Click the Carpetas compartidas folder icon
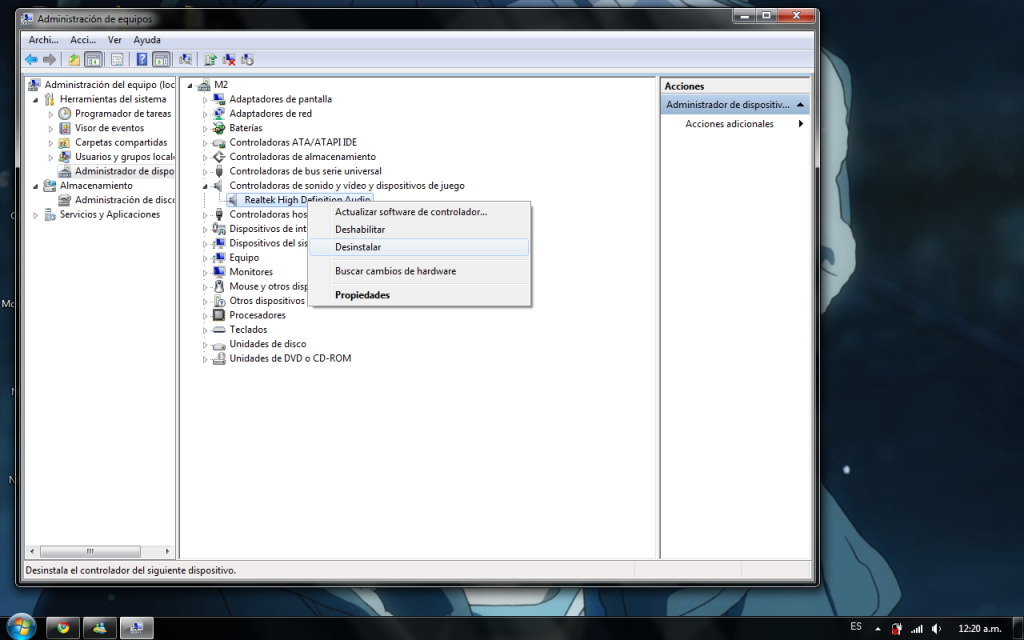This screenshot has width=1024, height=640. [64, 142]
